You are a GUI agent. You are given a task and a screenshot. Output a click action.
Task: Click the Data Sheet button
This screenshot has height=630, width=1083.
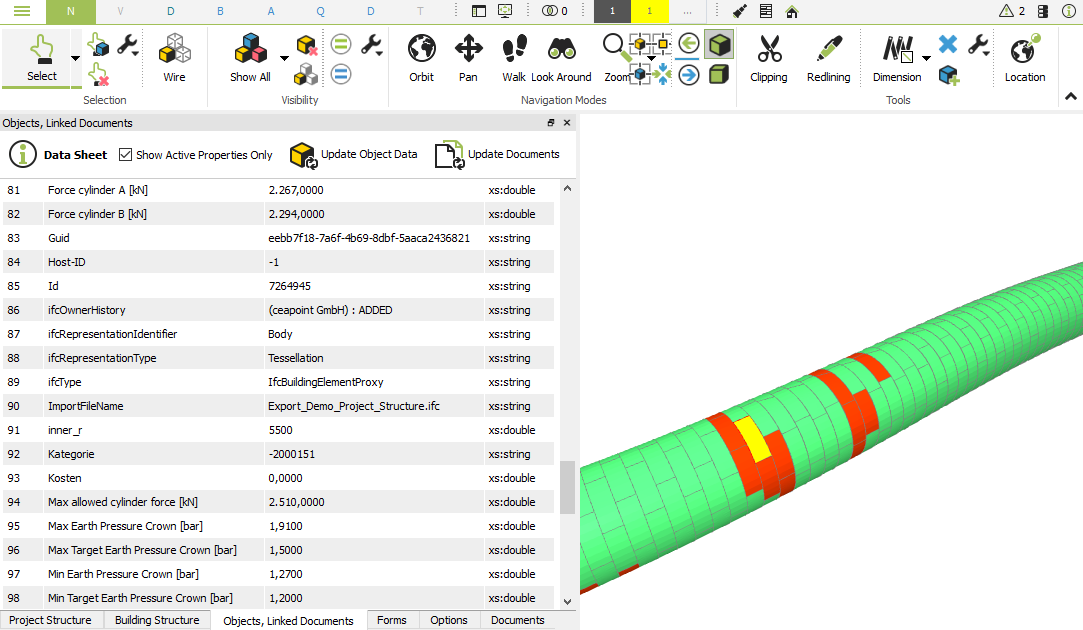click(58, 155)
